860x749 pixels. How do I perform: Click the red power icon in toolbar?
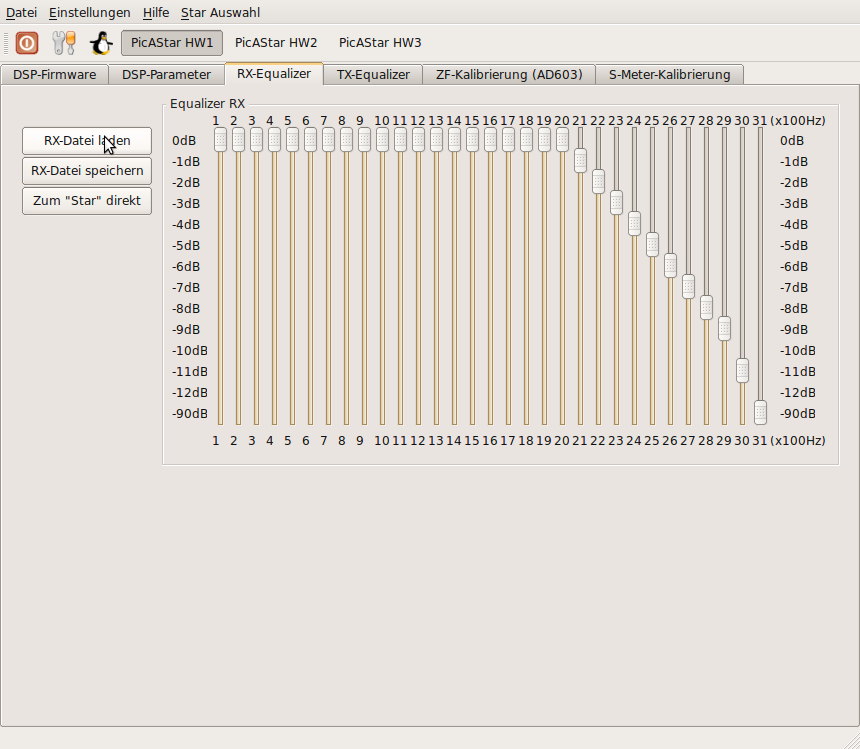(x=27, y=43)
